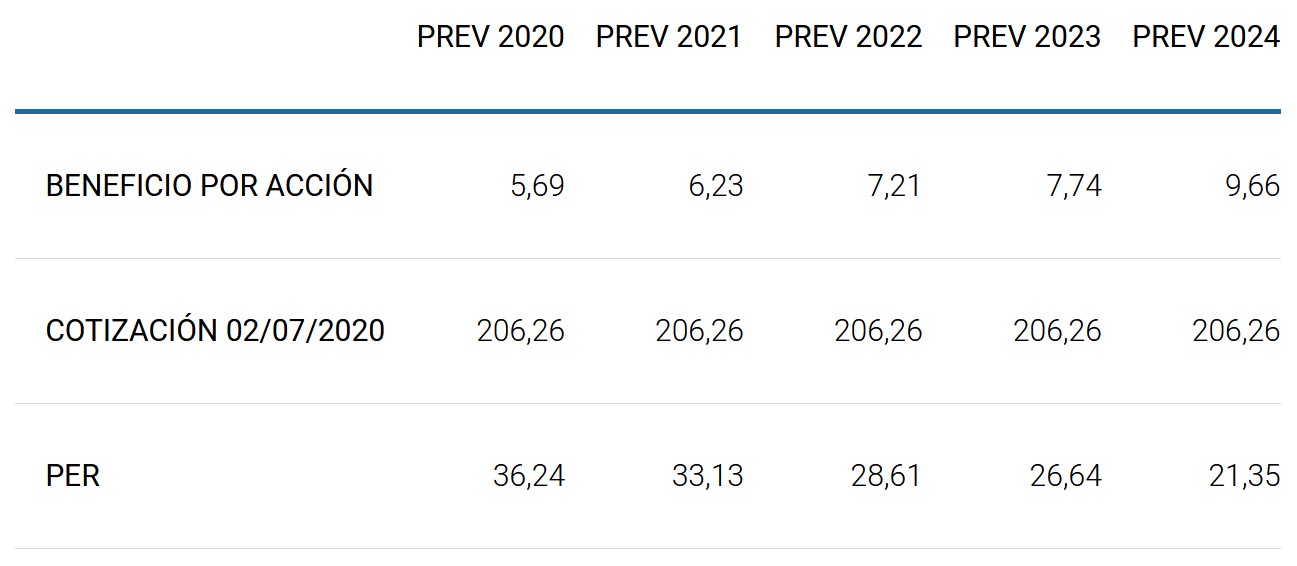Select the PER row label

73,476
